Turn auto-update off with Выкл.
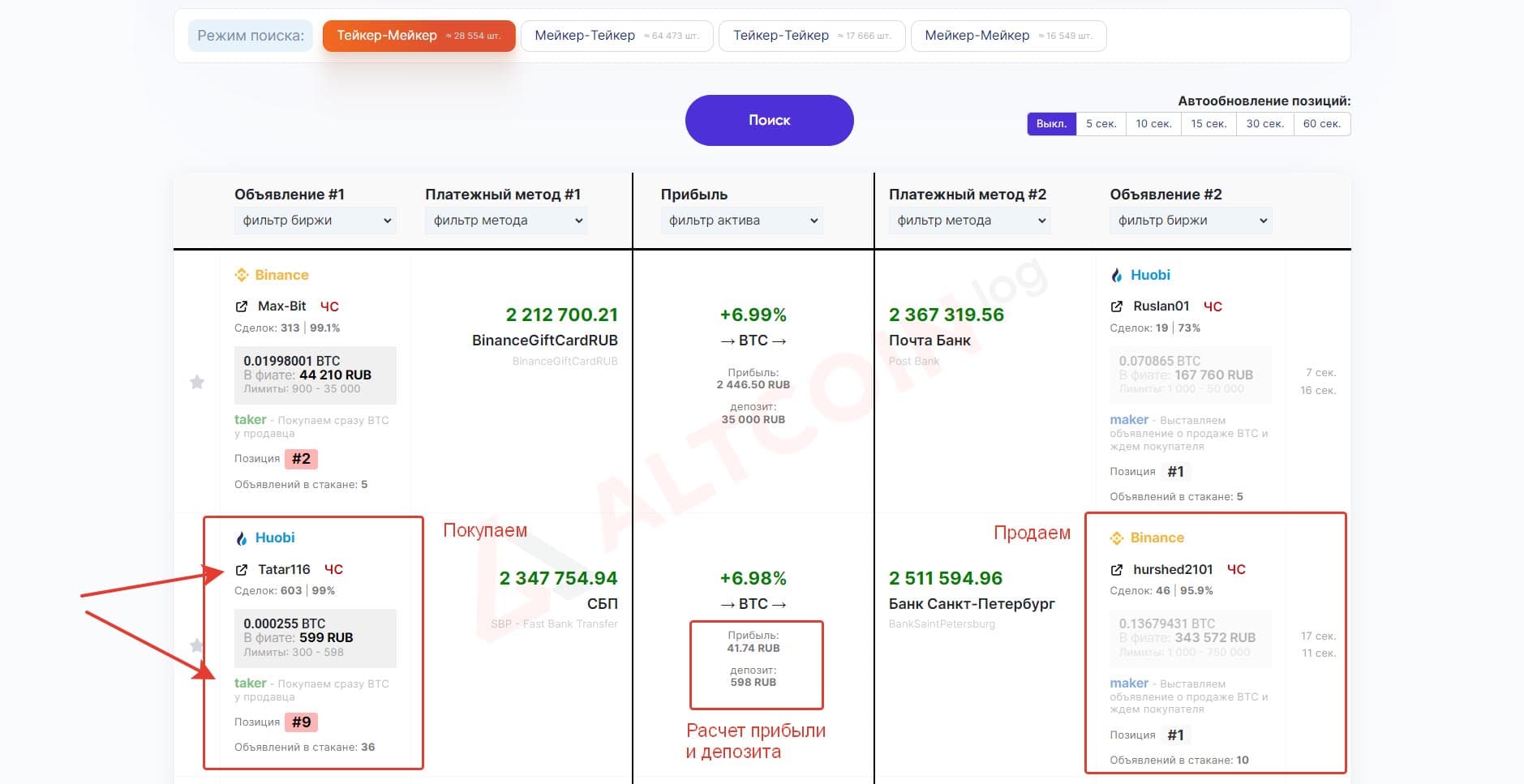The width and height of the screenshot is (1524, 784). click(1052, 124)
